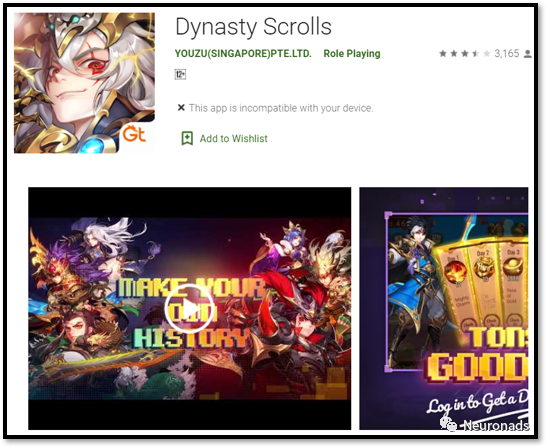Image resolution: width=547 pixels, height=448 pixels.
Task: Click the trailer video thumbnail artwork
Action: (189, 308)
